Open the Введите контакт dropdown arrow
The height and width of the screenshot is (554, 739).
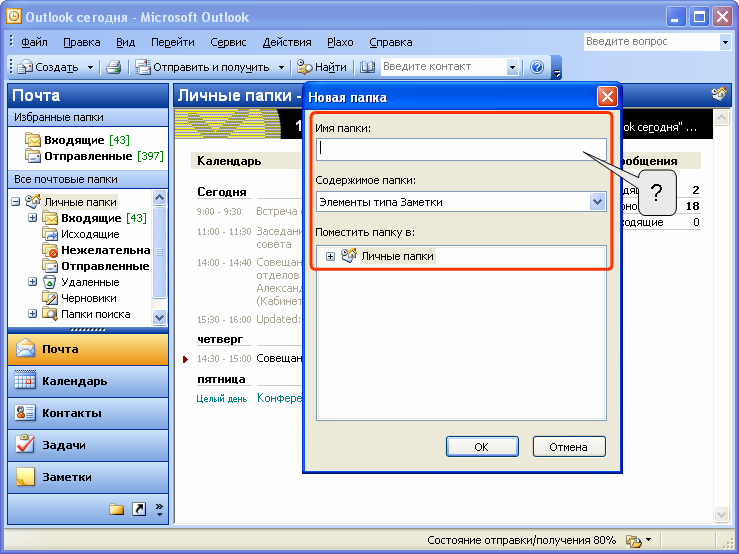tap(512, 67)
